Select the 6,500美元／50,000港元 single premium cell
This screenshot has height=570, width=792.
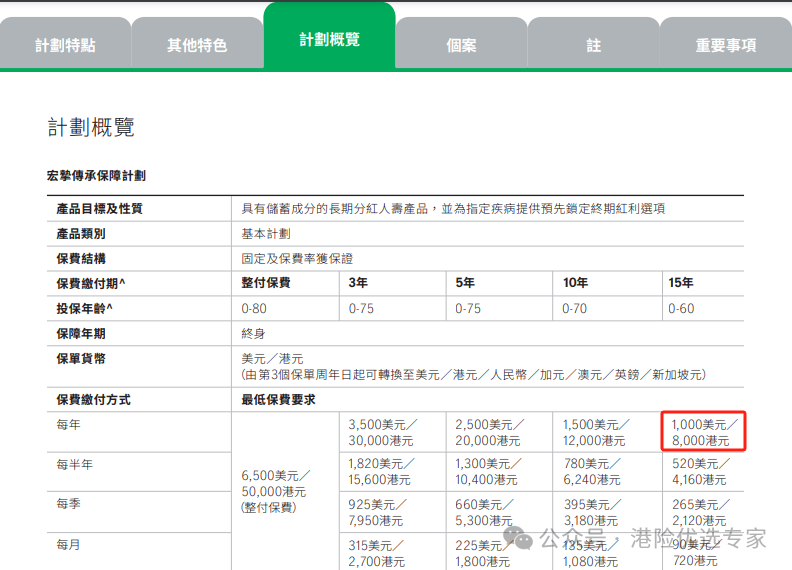pyautogui.click(x=275, y=491)
